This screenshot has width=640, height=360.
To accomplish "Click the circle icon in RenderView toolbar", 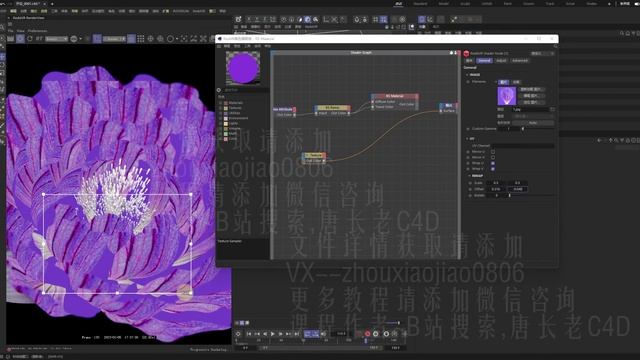I will 170,39.
